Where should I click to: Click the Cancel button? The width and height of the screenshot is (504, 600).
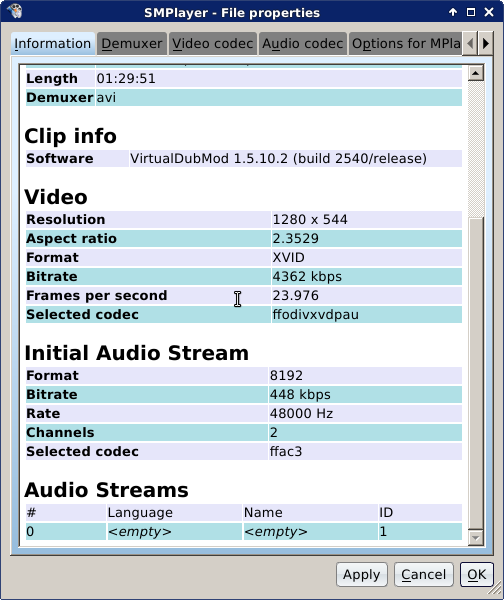423,574
